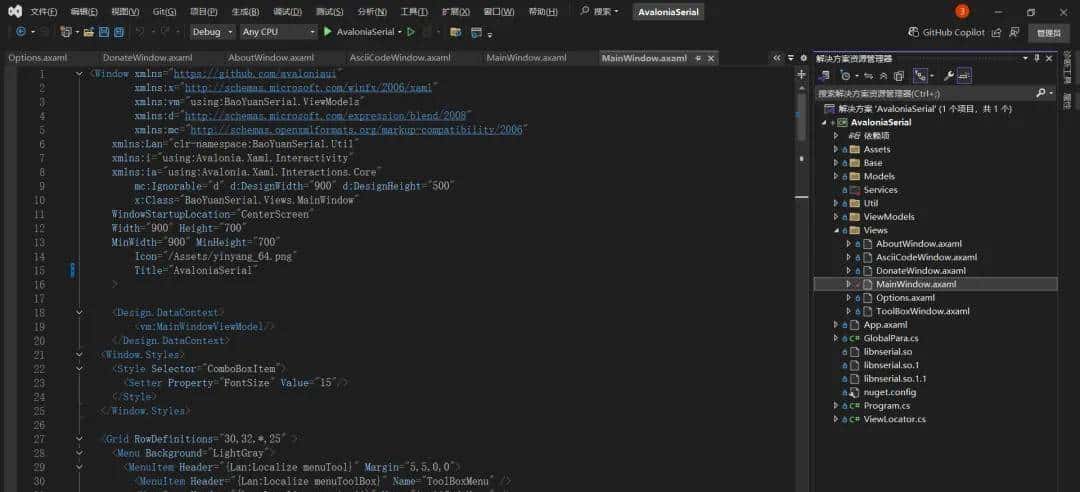1080x492 pixels.
Task: Open the orange notifications badge
Action: 962,11
